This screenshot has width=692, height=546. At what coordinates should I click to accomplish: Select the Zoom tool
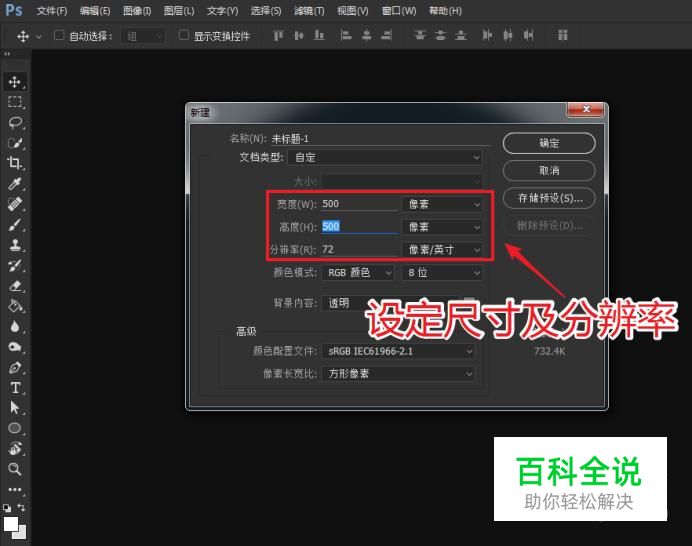[15, 469]
